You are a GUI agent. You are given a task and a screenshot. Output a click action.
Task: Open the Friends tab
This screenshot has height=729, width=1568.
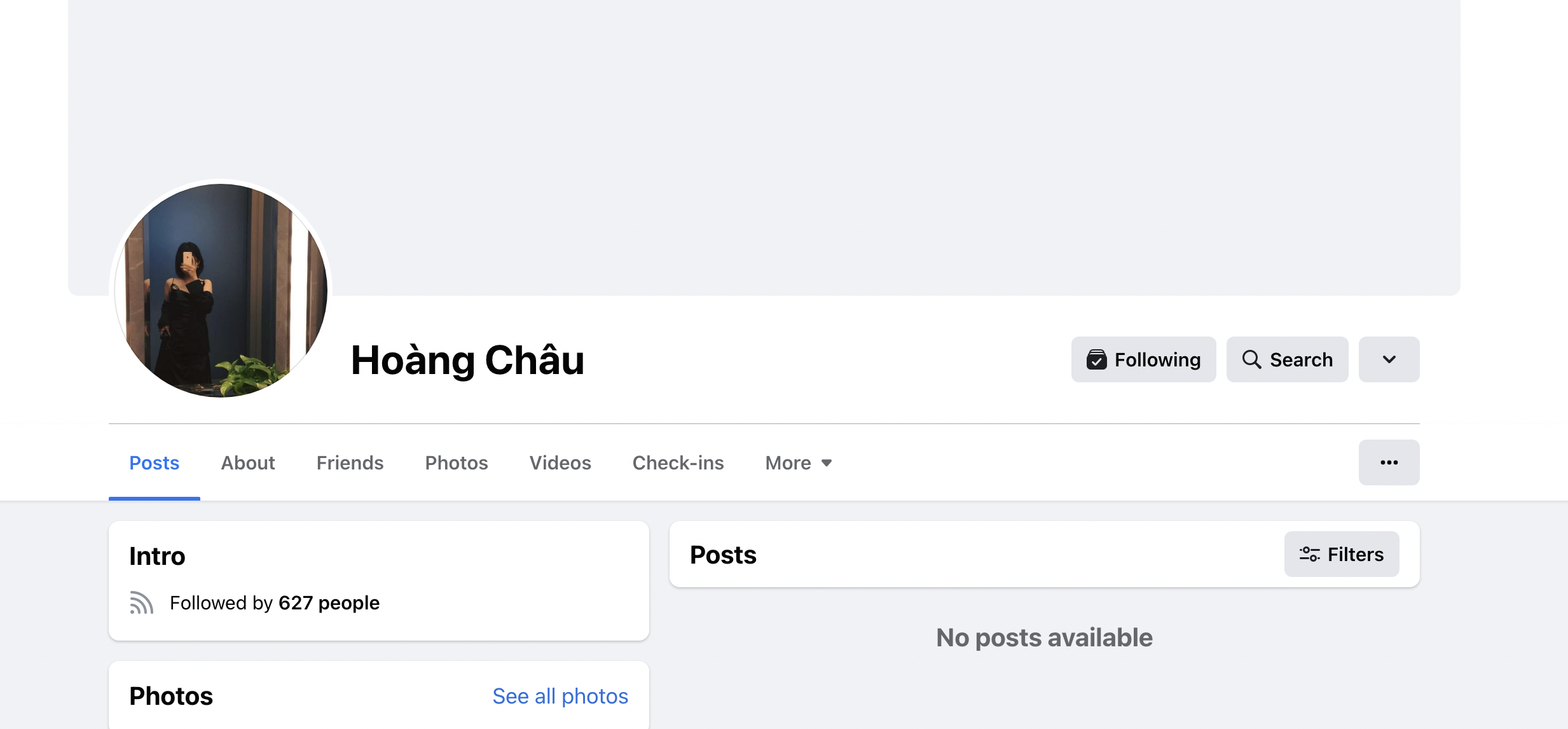350,462
